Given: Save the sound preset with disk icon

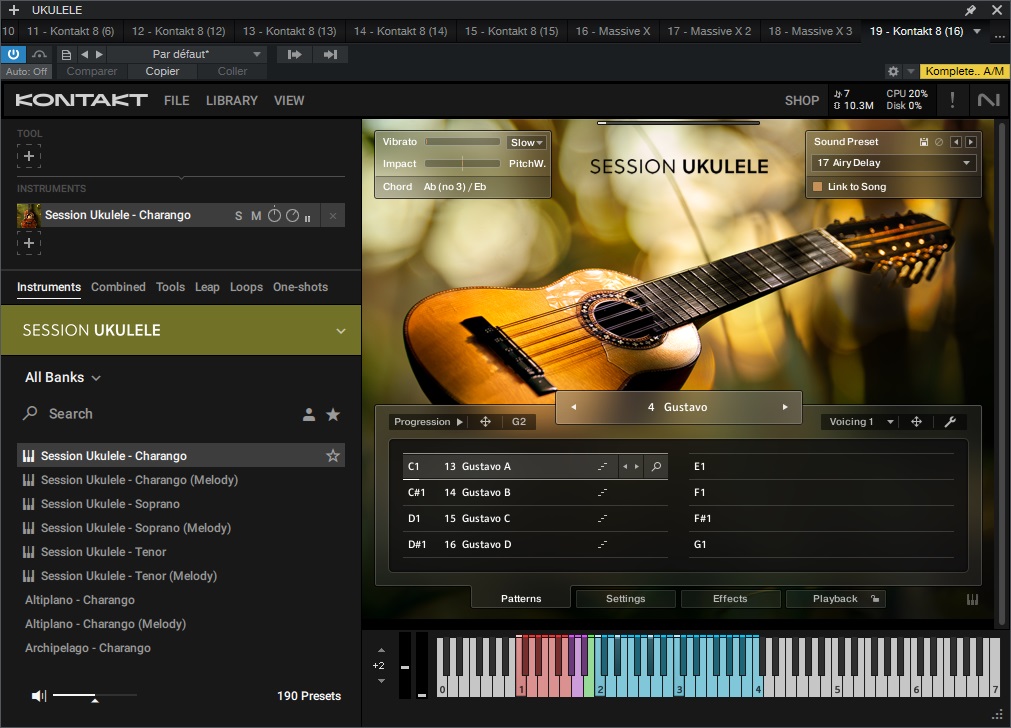Looking at the screenshot, I should pyautogui.click(x=923, y=142).
